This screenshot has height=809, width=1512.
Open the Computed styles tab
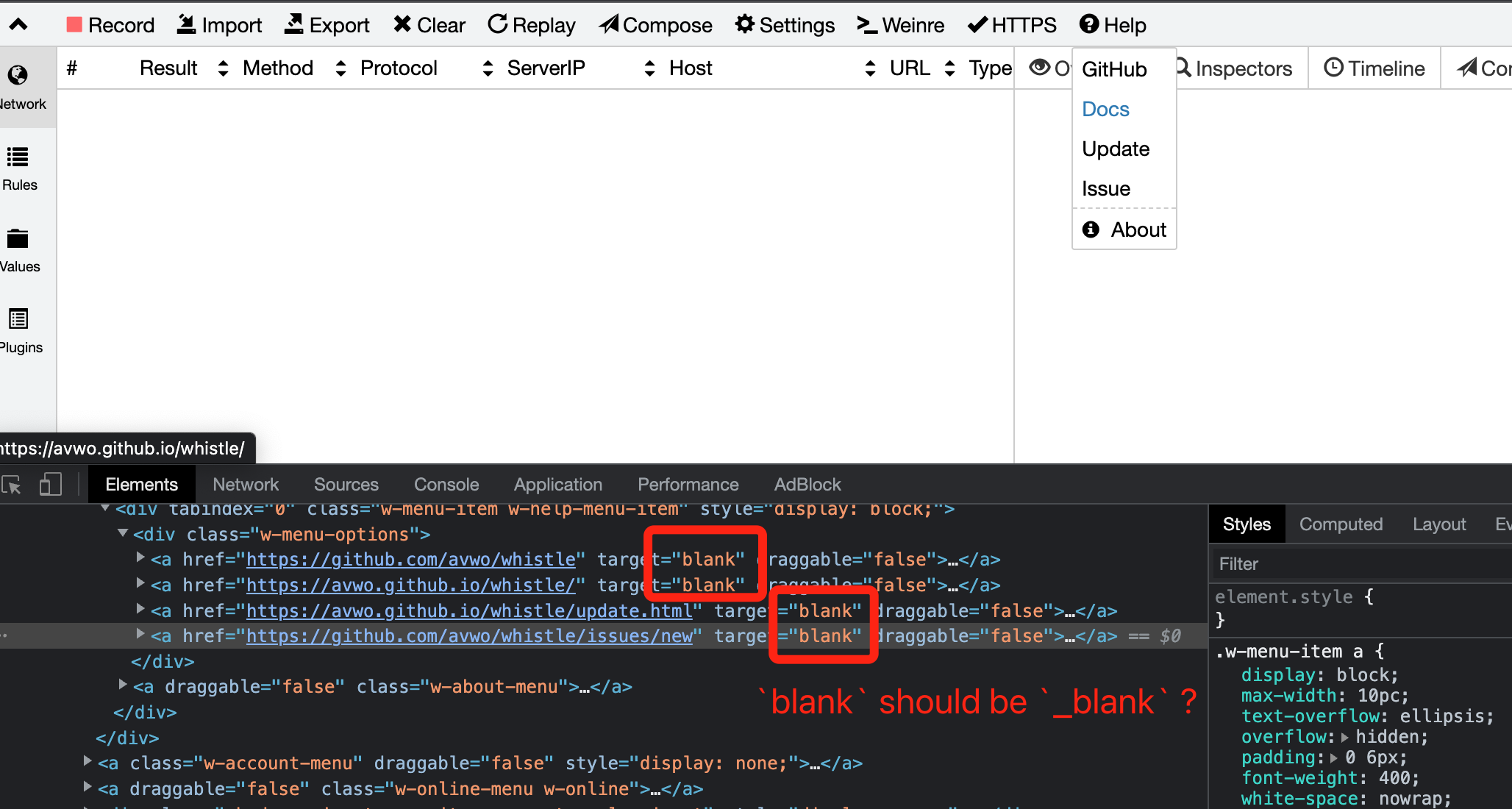(1341, 524)
